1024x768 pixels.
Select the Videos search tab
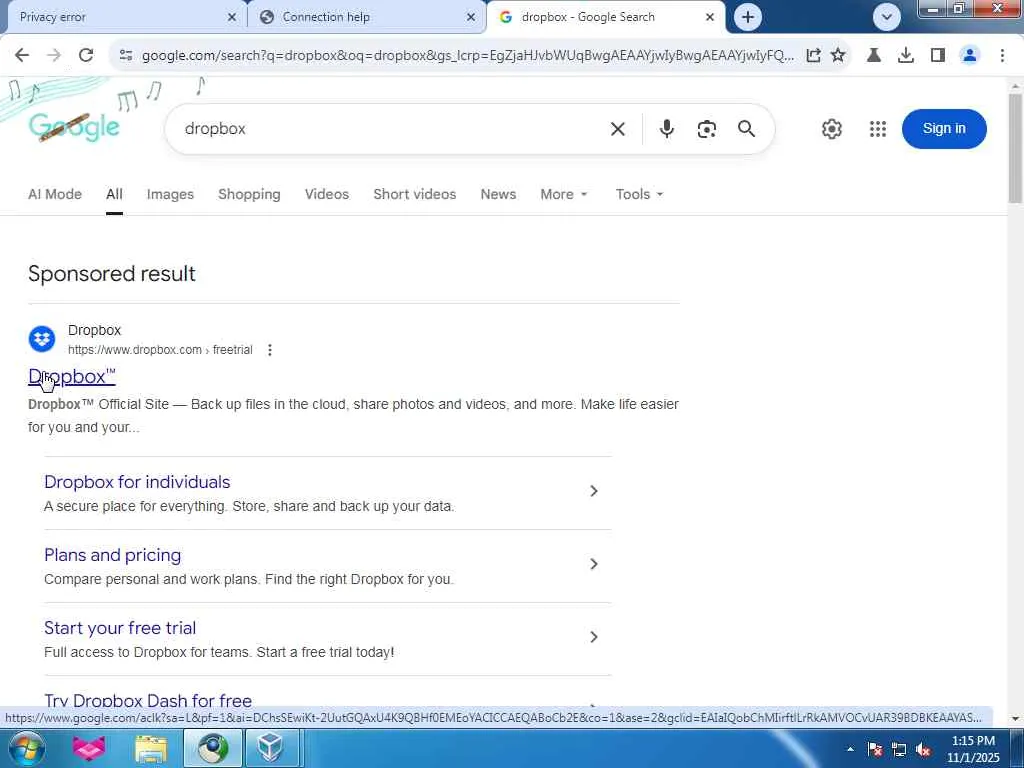pyautogui.click(x=327, y=194)
